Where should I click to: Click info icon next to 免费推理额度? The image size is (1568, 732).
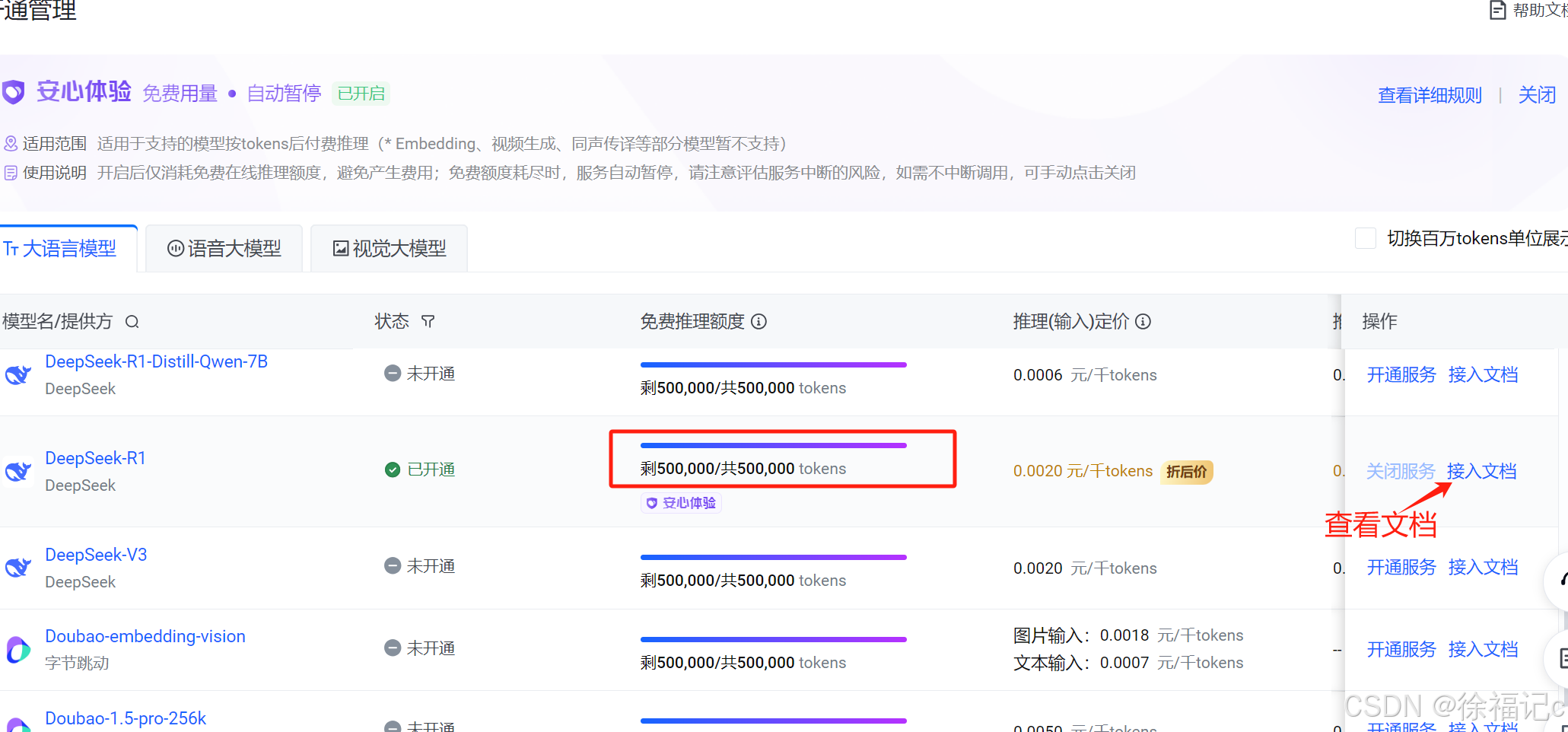tap(759, 322)
